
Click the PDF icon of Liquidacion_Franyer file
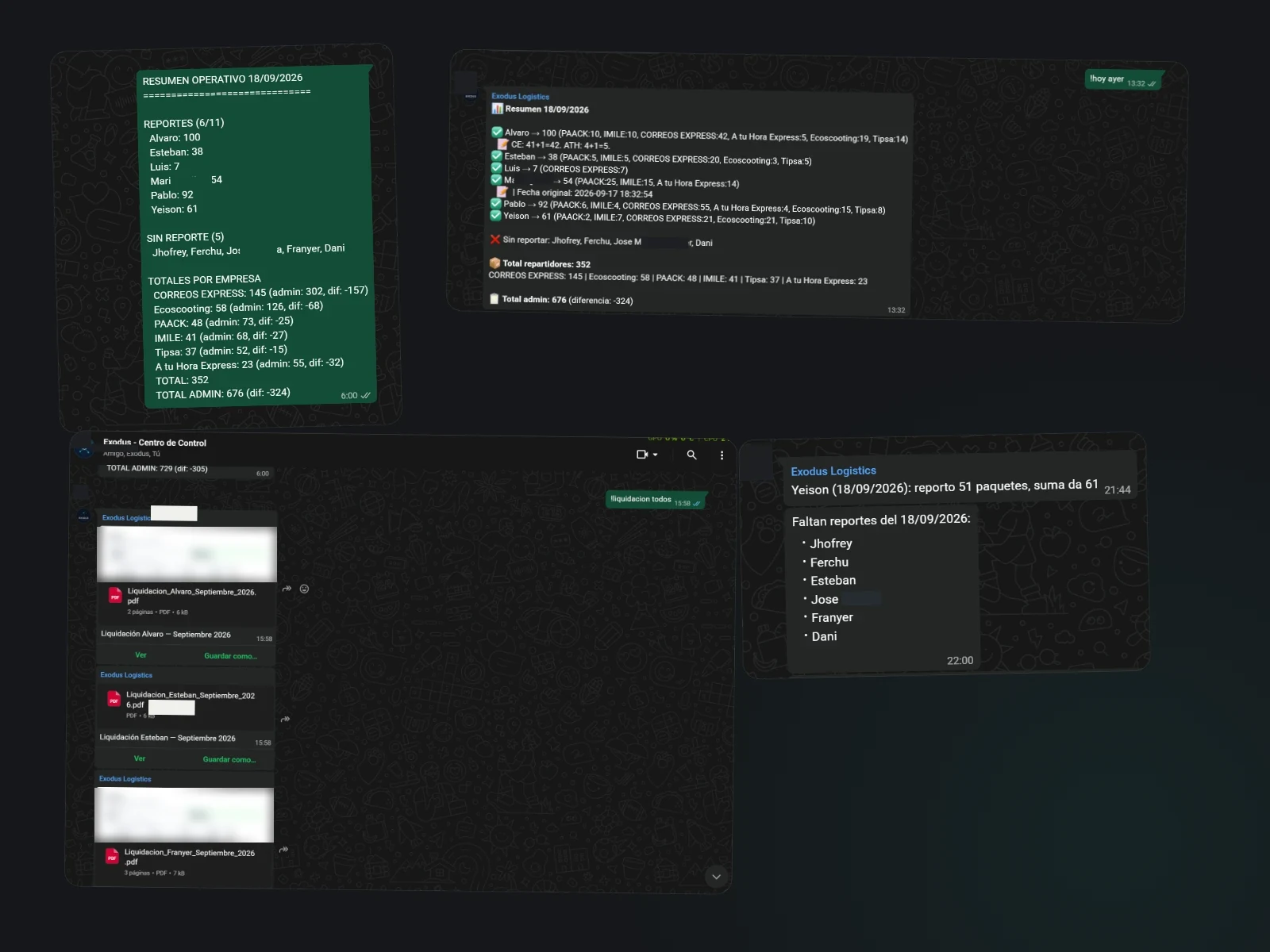[112, 857]
